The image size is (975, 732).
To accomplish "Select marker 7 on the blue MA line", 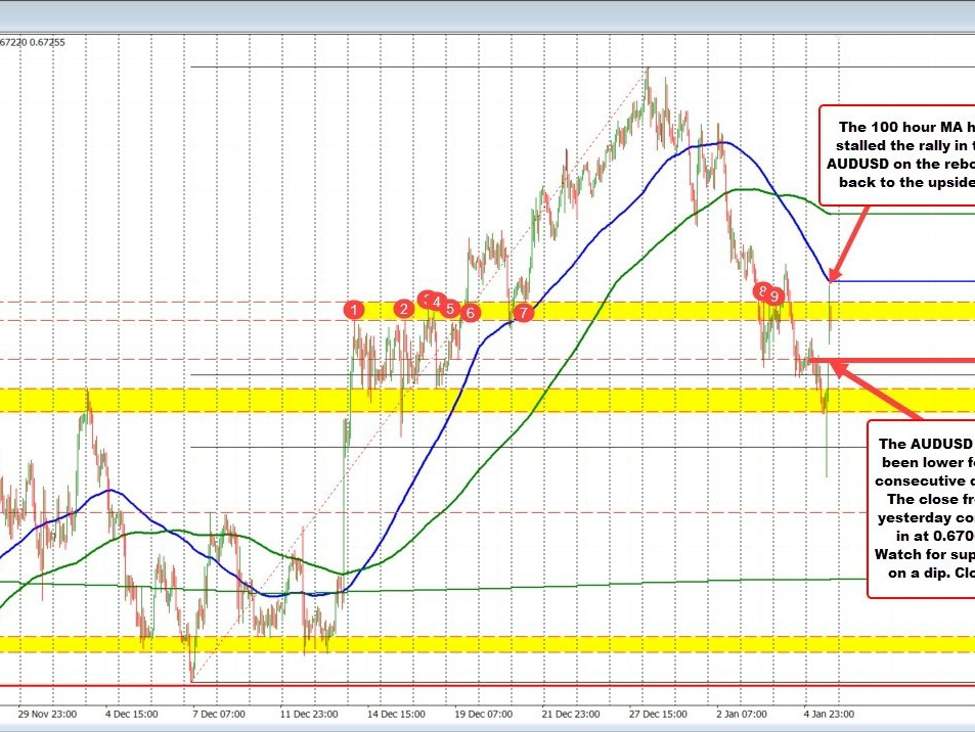I will click(x=523, y=313).
